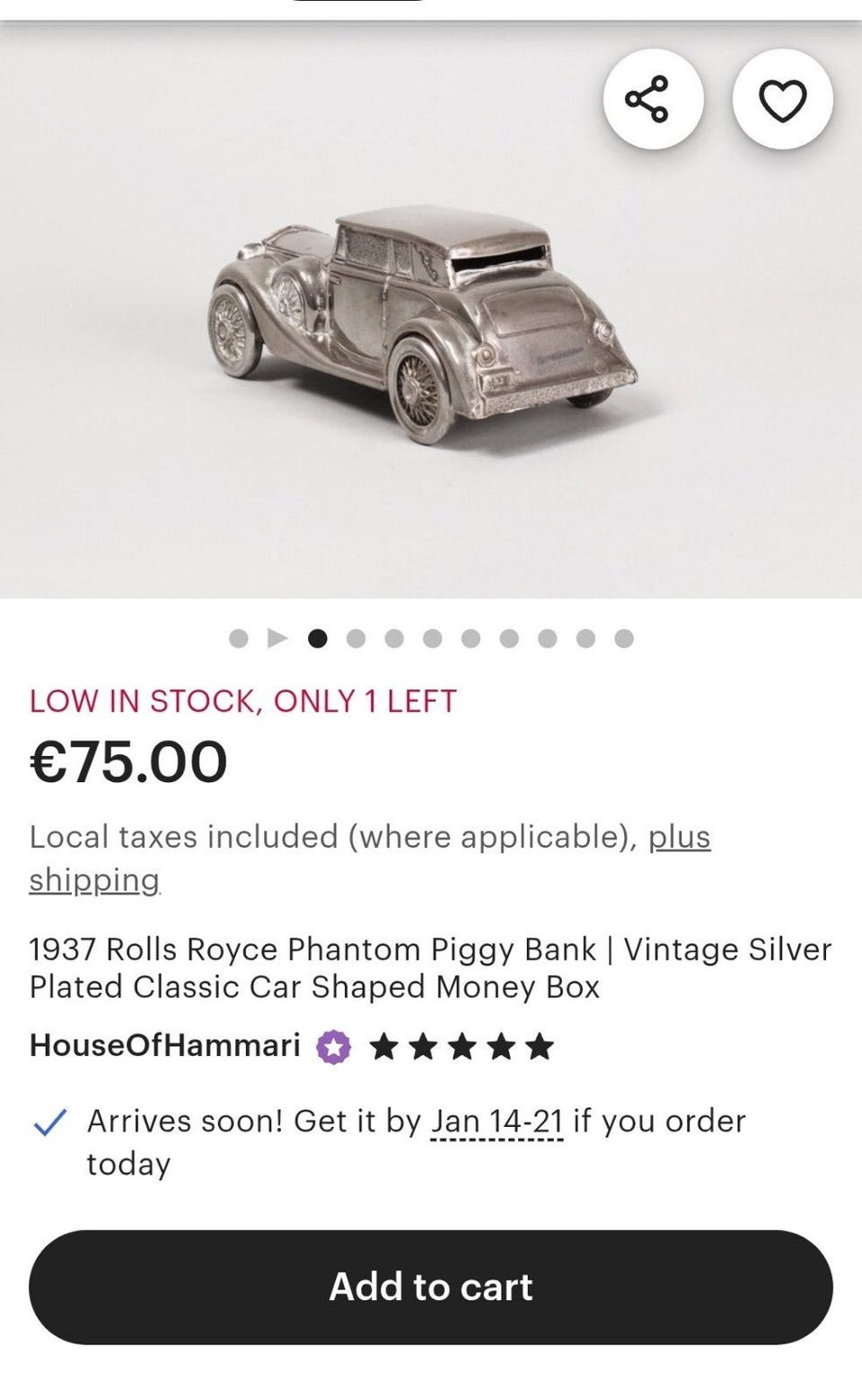Viewport: 862px width, 1400px height.
Task: Jump to the last image carousel dot
Action: 624,638
